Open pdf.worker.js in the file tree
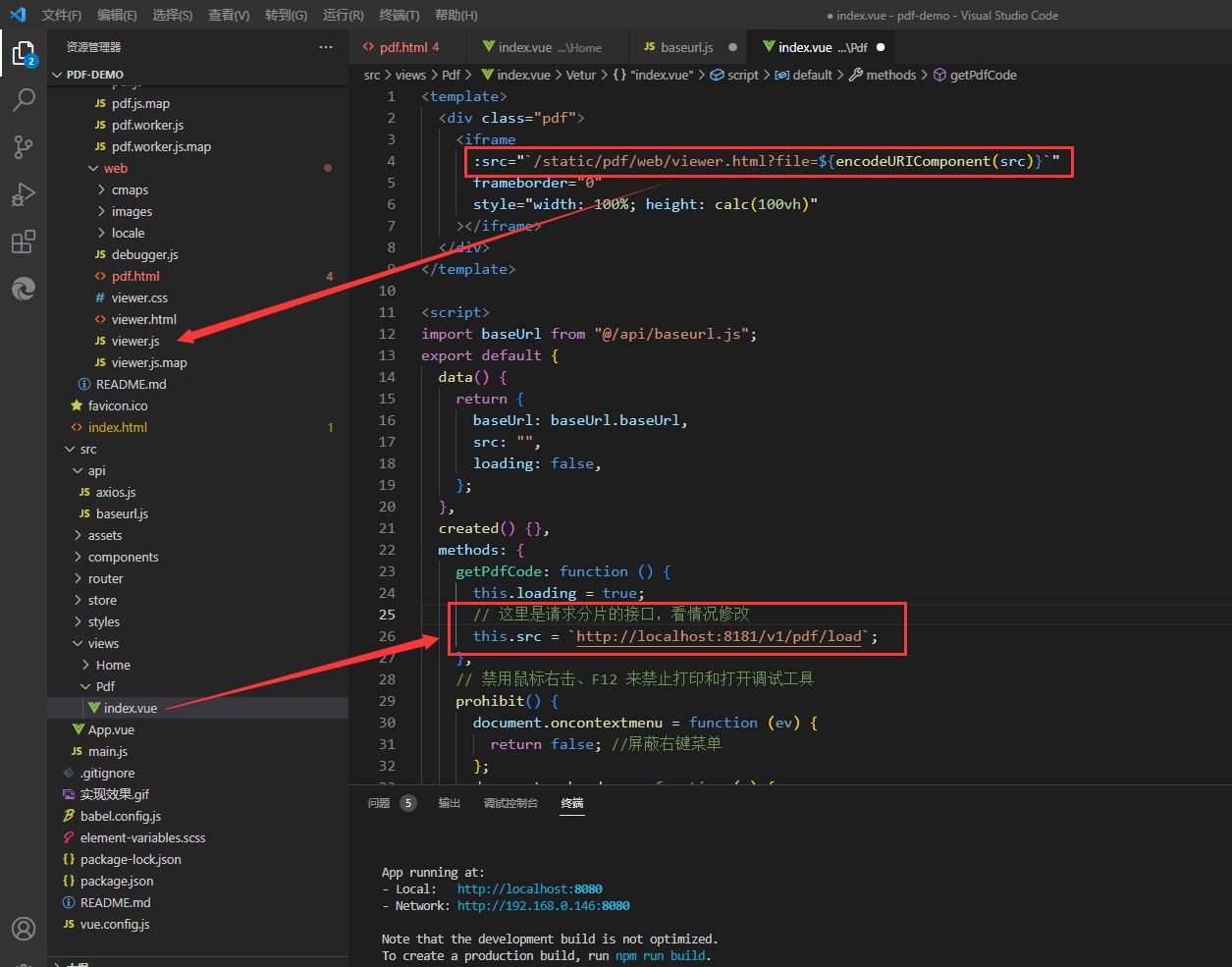 197,125
